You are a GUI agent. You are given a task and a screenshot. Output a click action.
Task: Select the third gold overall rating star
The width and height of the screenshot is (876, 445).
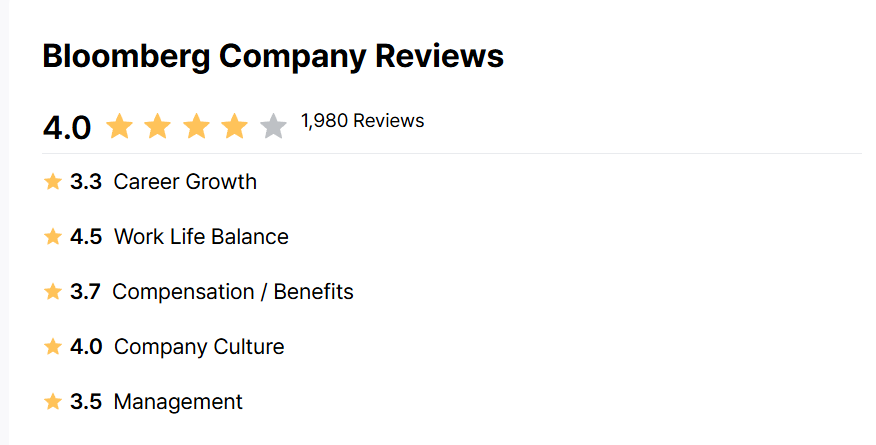tap(197, 126)
